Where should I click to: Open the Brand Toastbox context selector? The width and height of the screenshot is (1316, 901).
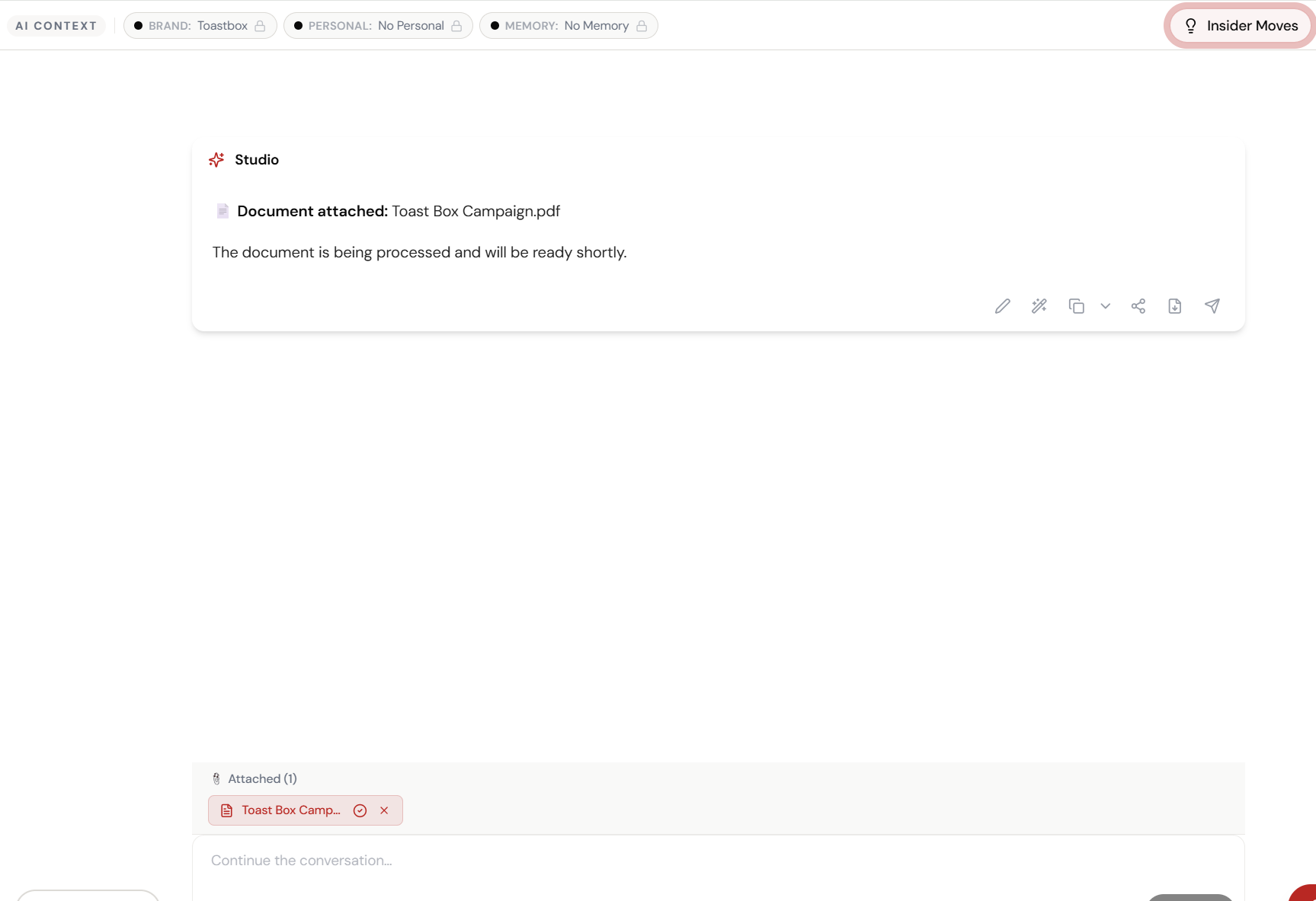(x=200, y=25)
